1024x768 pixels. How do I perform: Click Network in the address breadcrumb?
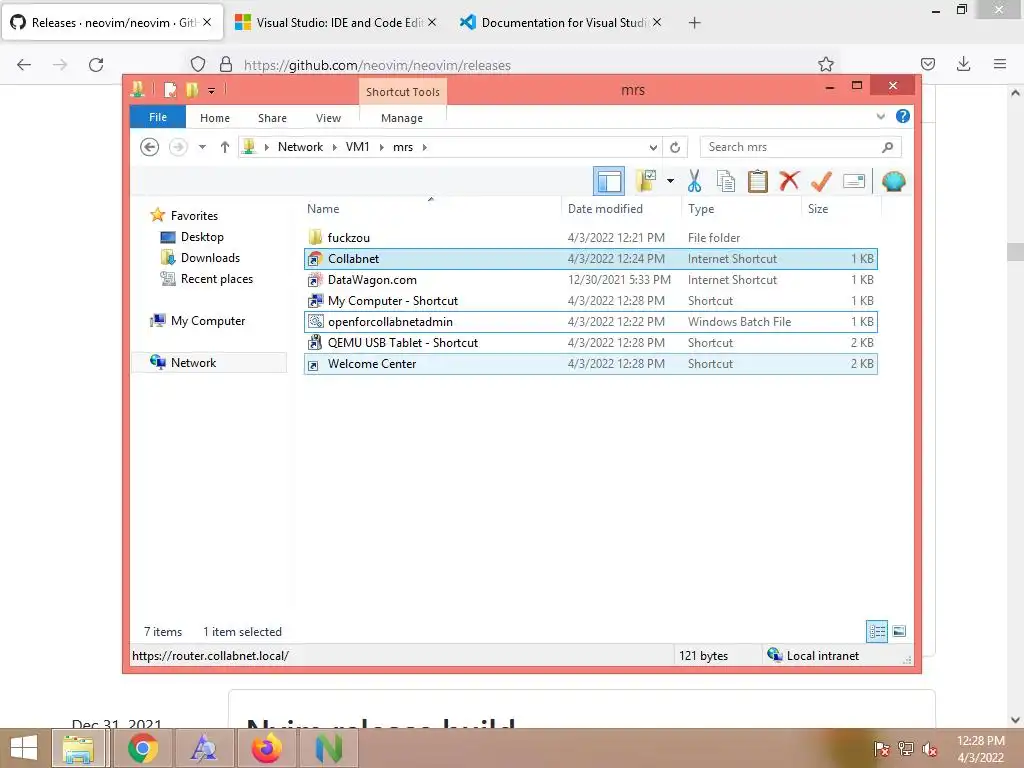pyautogui.click(x=300, y=147)
